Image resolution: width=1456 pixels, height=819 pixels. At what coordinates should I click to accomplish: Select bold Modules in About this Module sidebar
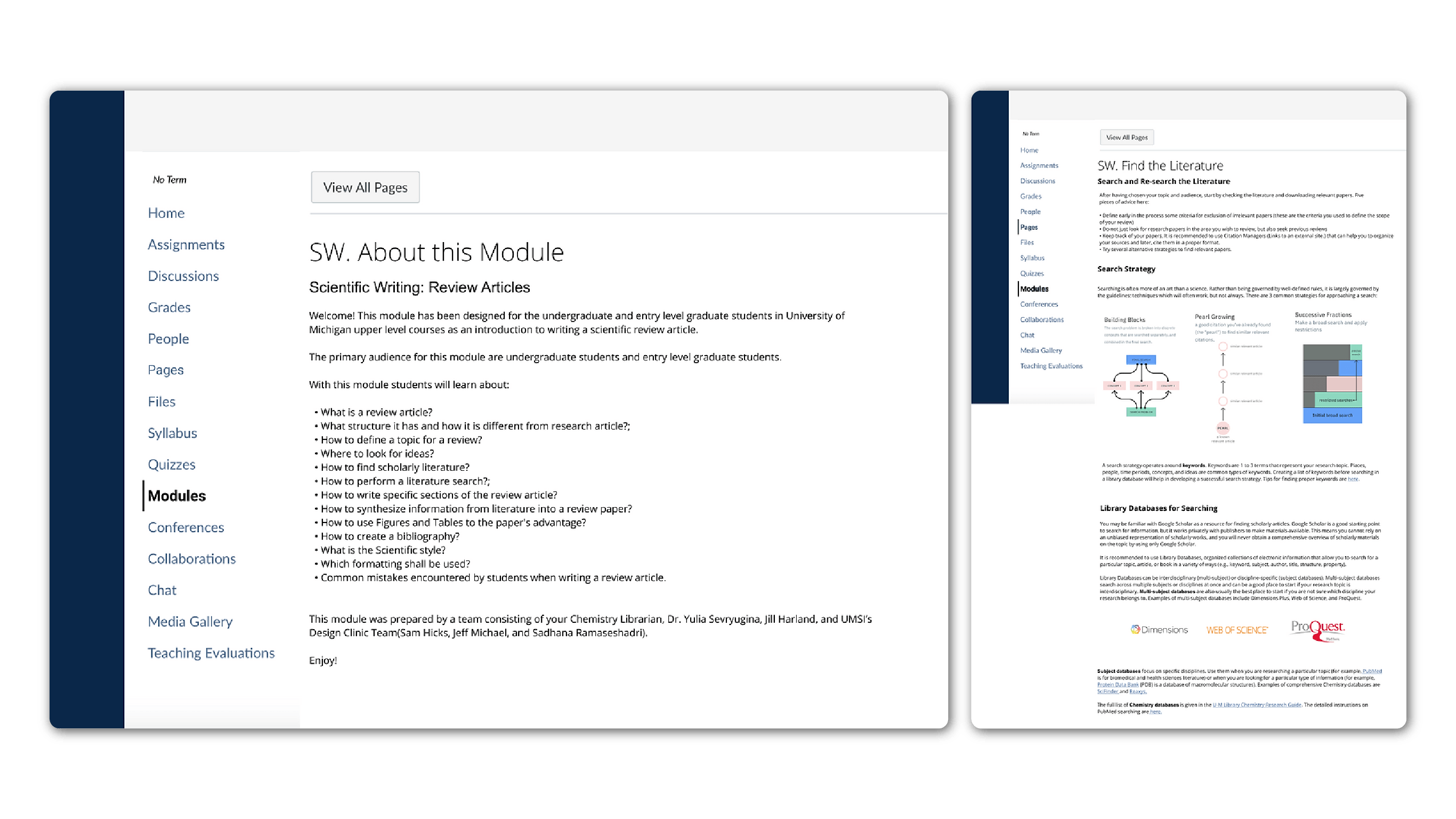(x=176, y=495)
